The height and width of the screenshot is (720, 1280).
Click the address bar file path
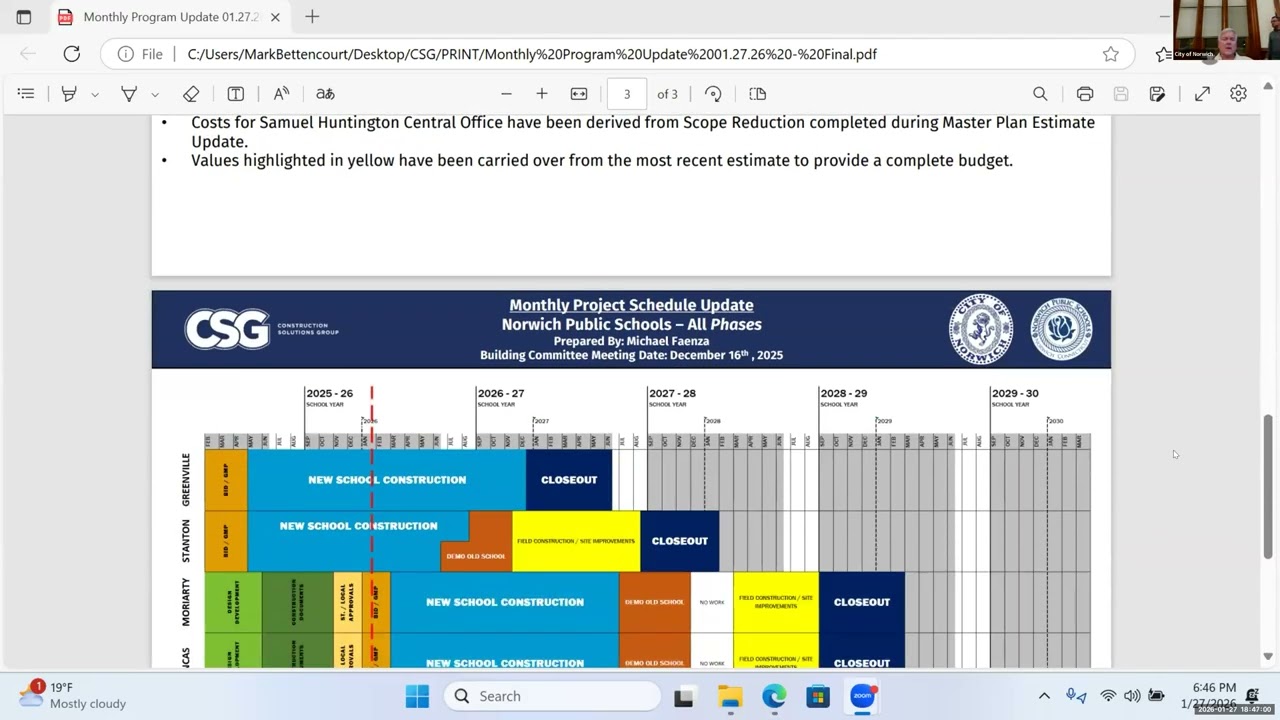click(532, 54)
